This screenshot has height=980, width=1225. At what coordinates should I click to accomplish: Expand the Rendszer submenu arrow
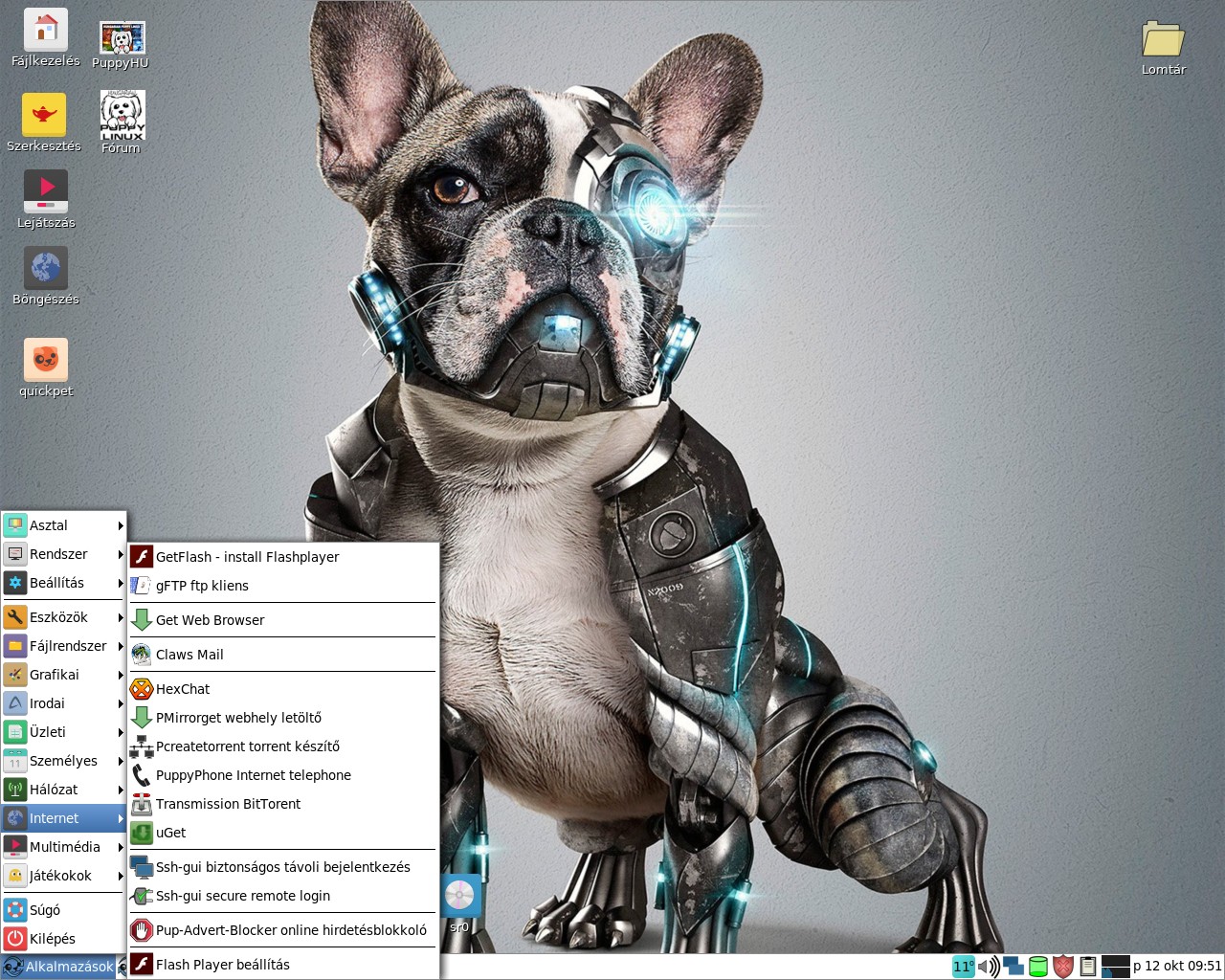pyautogui.click(x=121, y=554)
